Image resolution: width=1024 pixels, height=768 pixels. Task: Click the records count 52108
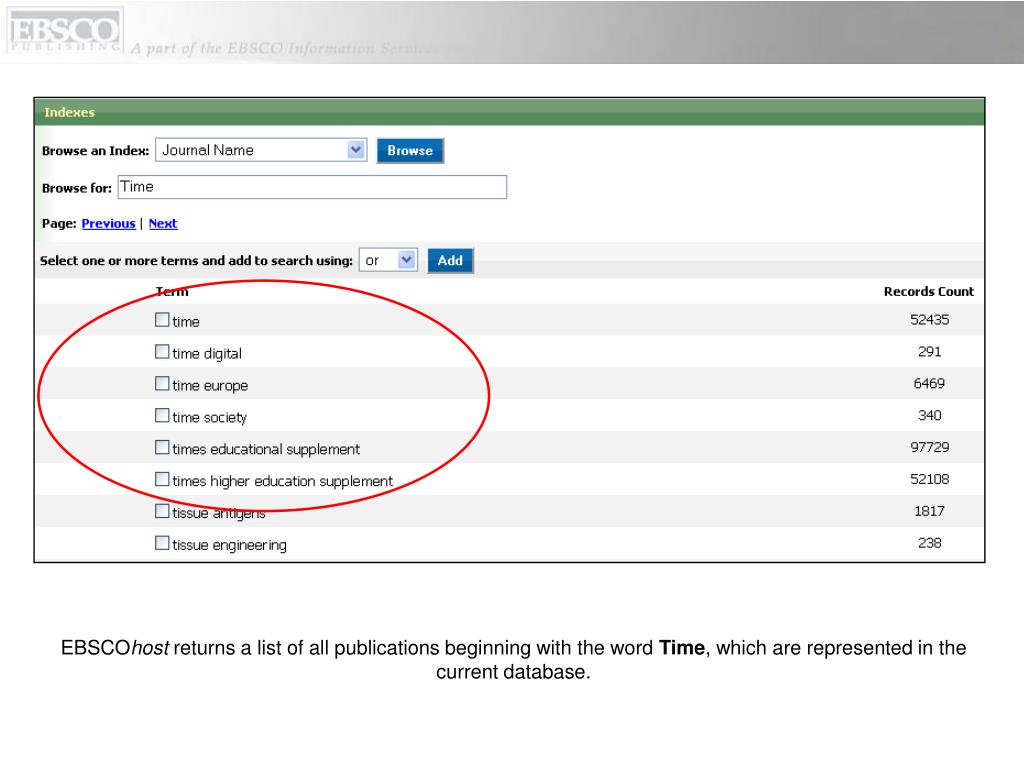click(929, 479)
